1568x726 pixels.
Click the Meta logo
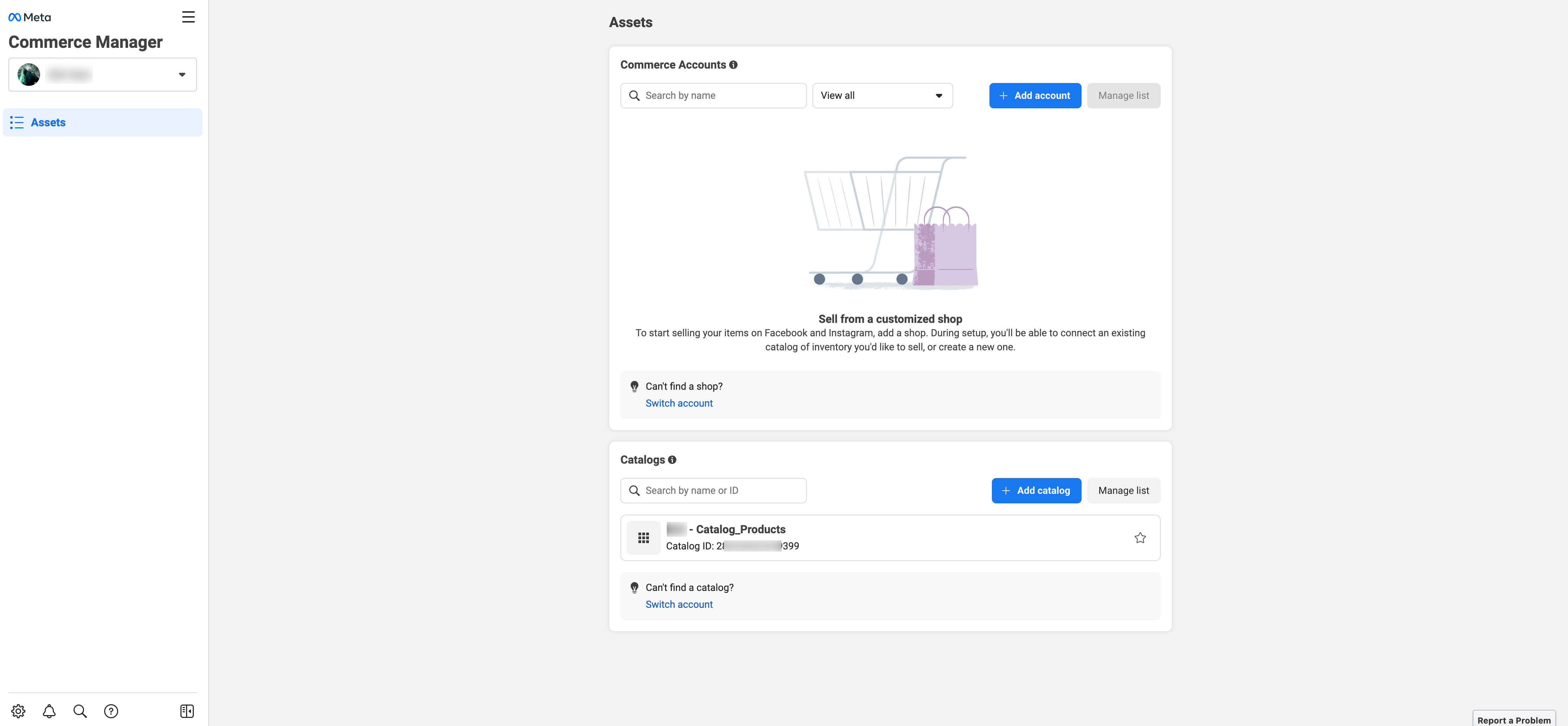(x=29, y=17)
